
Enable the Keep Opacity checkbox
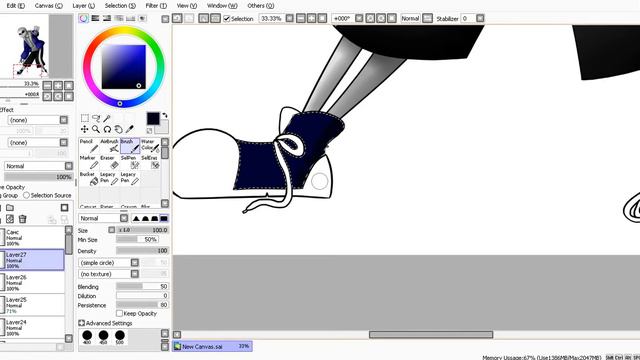tap(119, 313)
